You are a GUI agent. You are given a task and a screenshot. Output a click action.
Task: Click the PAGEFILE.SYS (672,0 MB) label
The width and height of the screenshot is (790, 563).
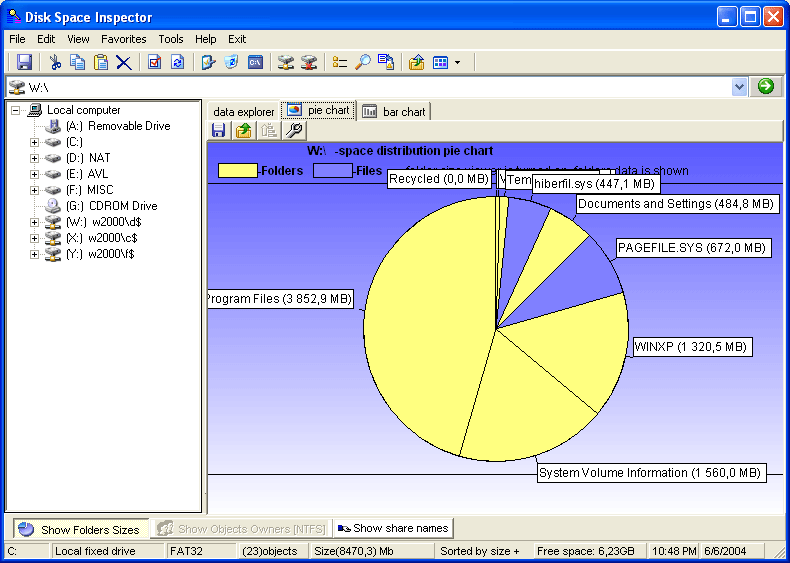[694, 247]
